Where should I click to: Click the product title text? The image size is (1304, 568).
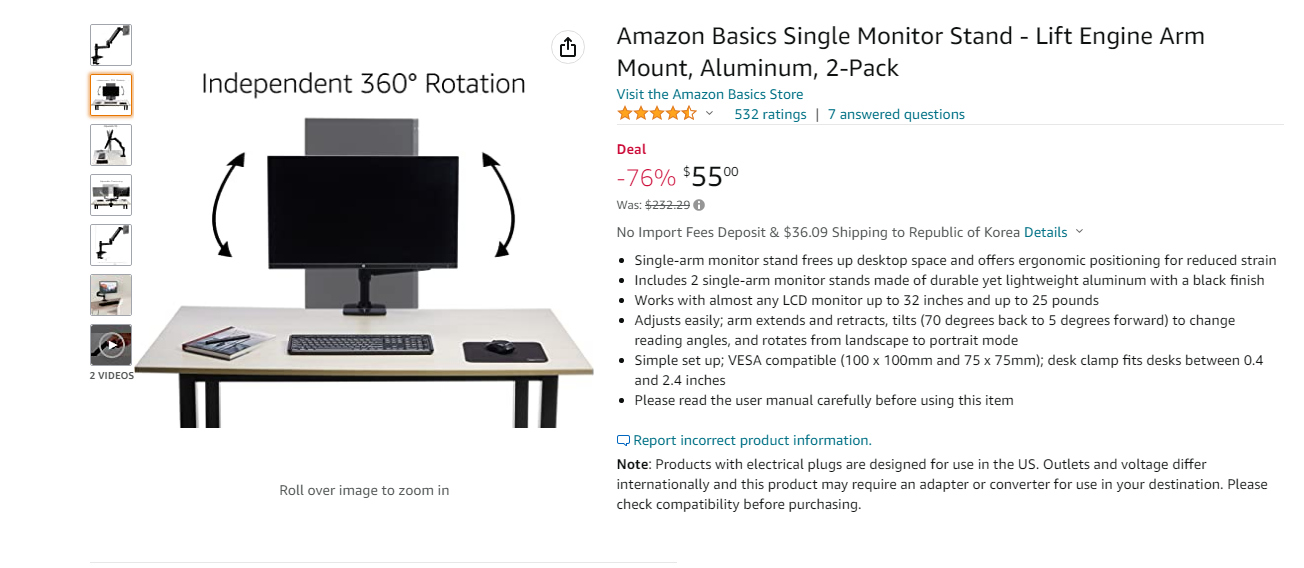coord(910,52)
